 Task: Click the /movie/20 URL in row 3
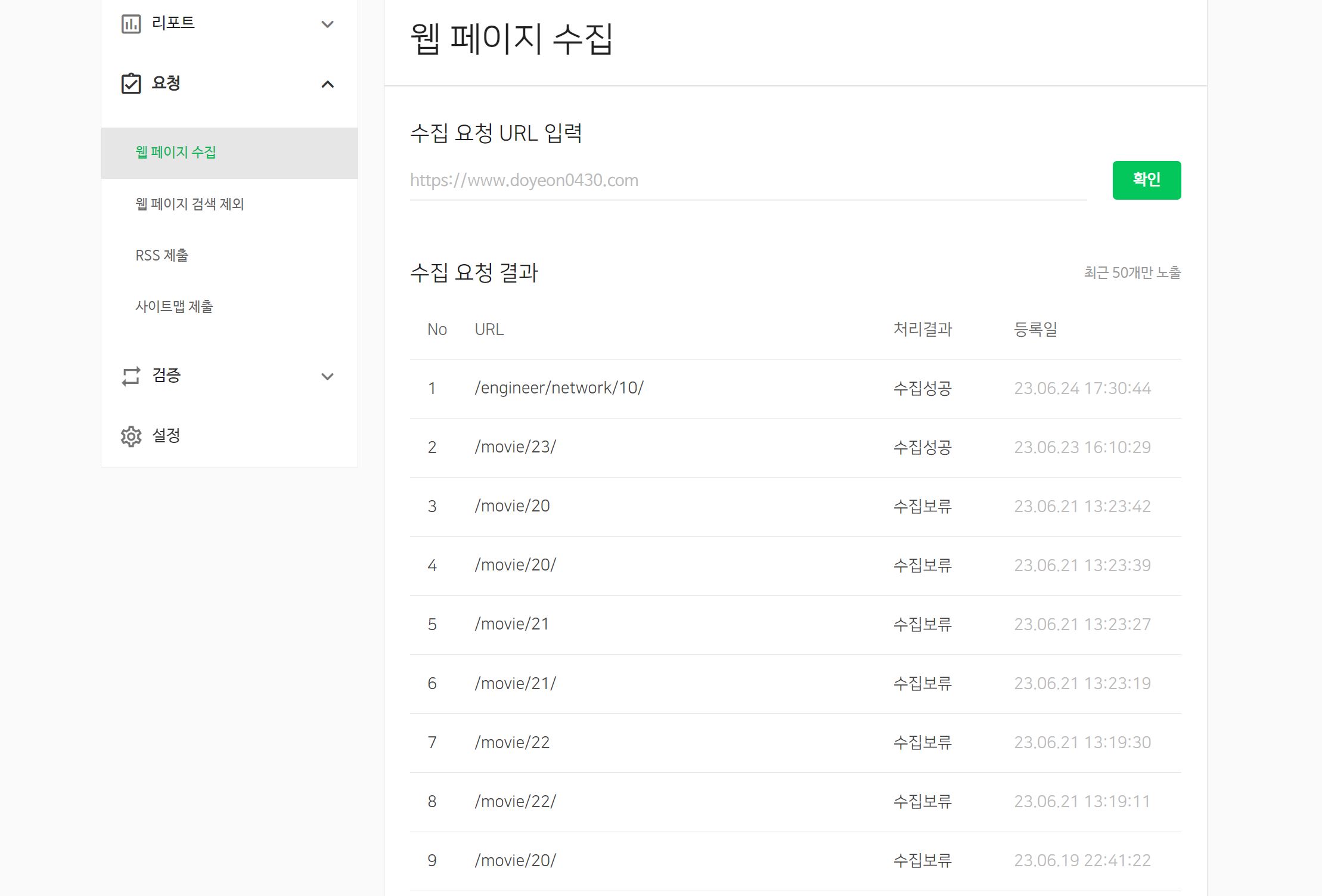[512, 506]
